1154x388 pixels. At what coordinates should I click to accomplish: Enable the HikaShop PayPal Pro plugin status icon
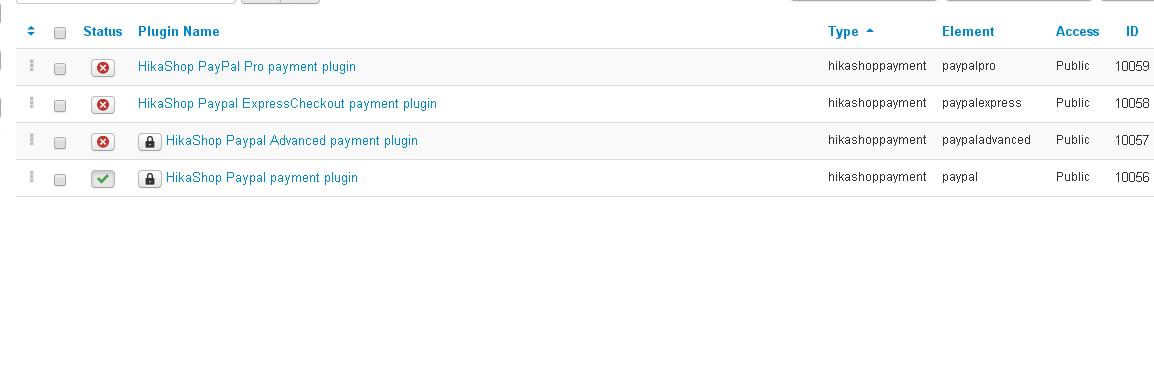point(103,68)
